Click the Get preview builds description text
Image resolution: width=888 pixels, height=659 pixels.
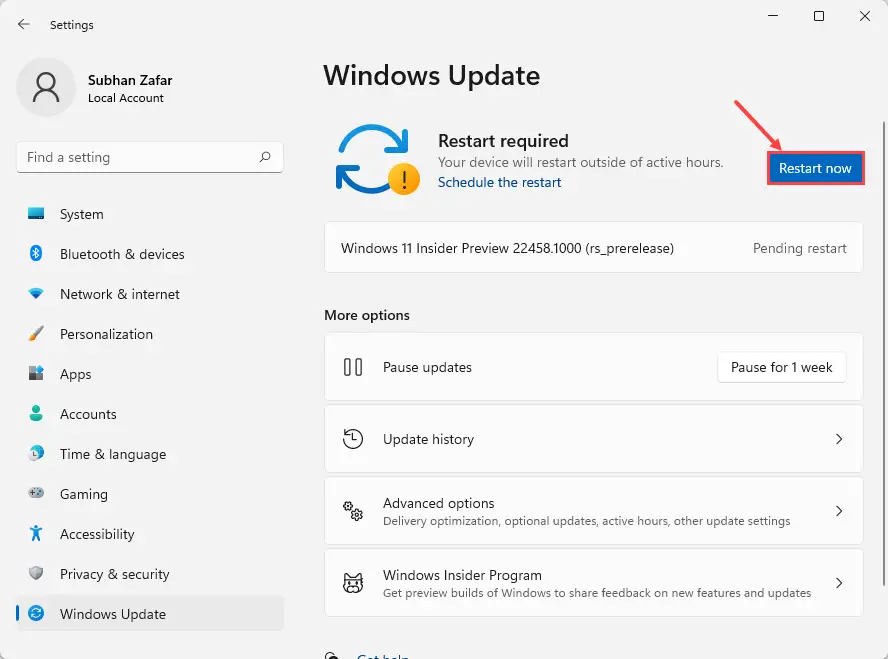pyautogui.click(x=597, y=593)
